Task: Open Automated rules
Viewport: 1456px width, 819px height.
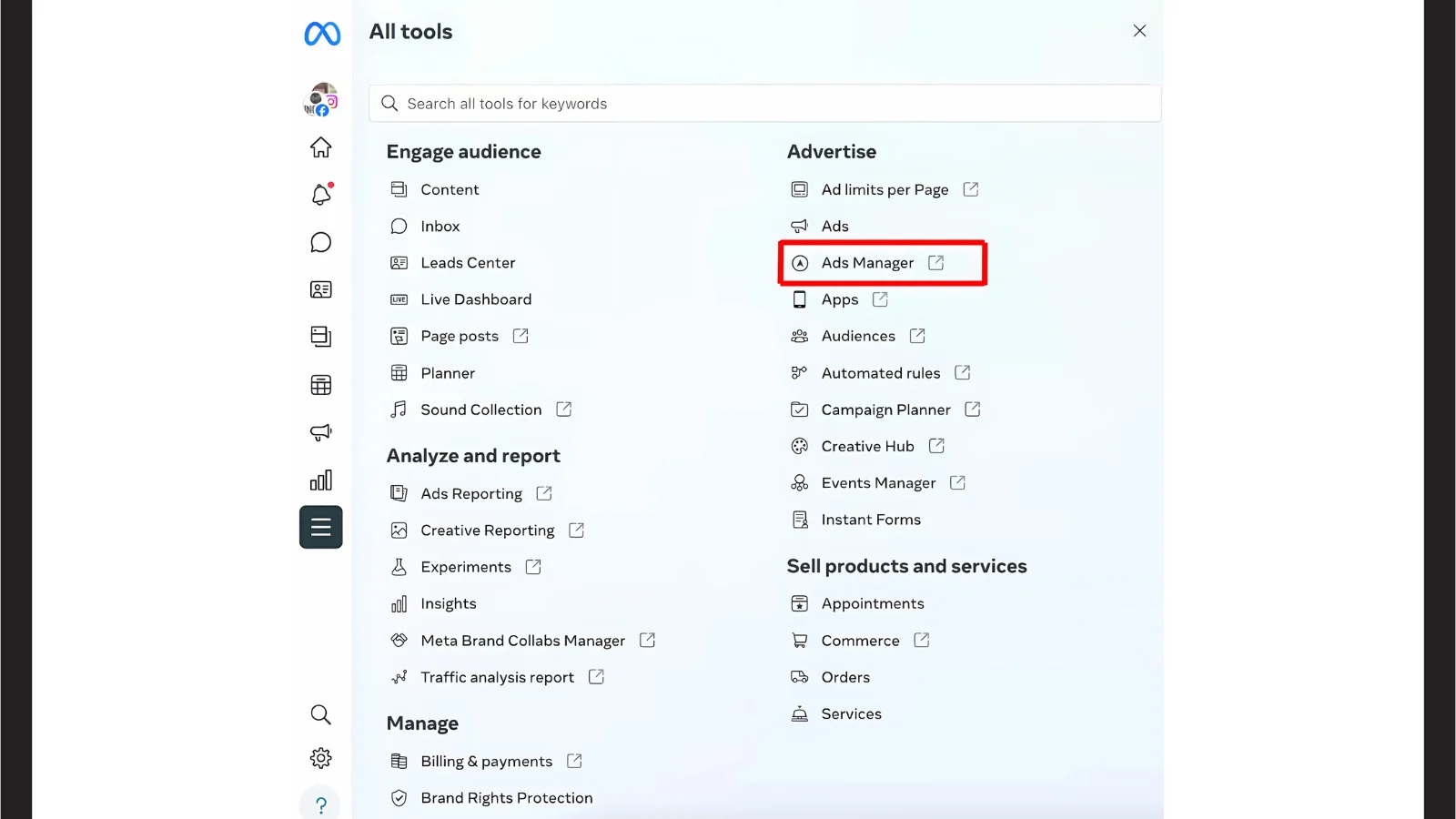Action: [x=880, y=373]
